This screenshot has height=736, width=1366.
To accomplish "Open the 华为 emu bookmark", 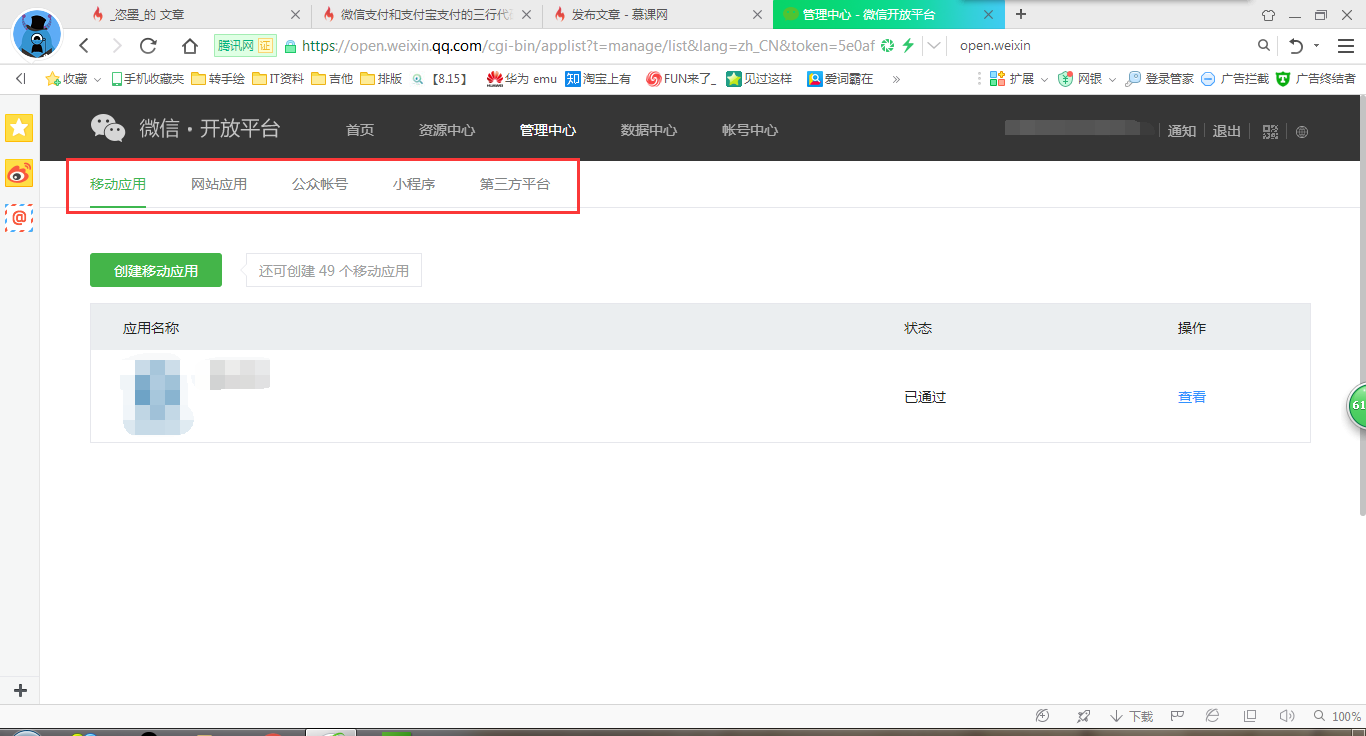I will [521, 78].
